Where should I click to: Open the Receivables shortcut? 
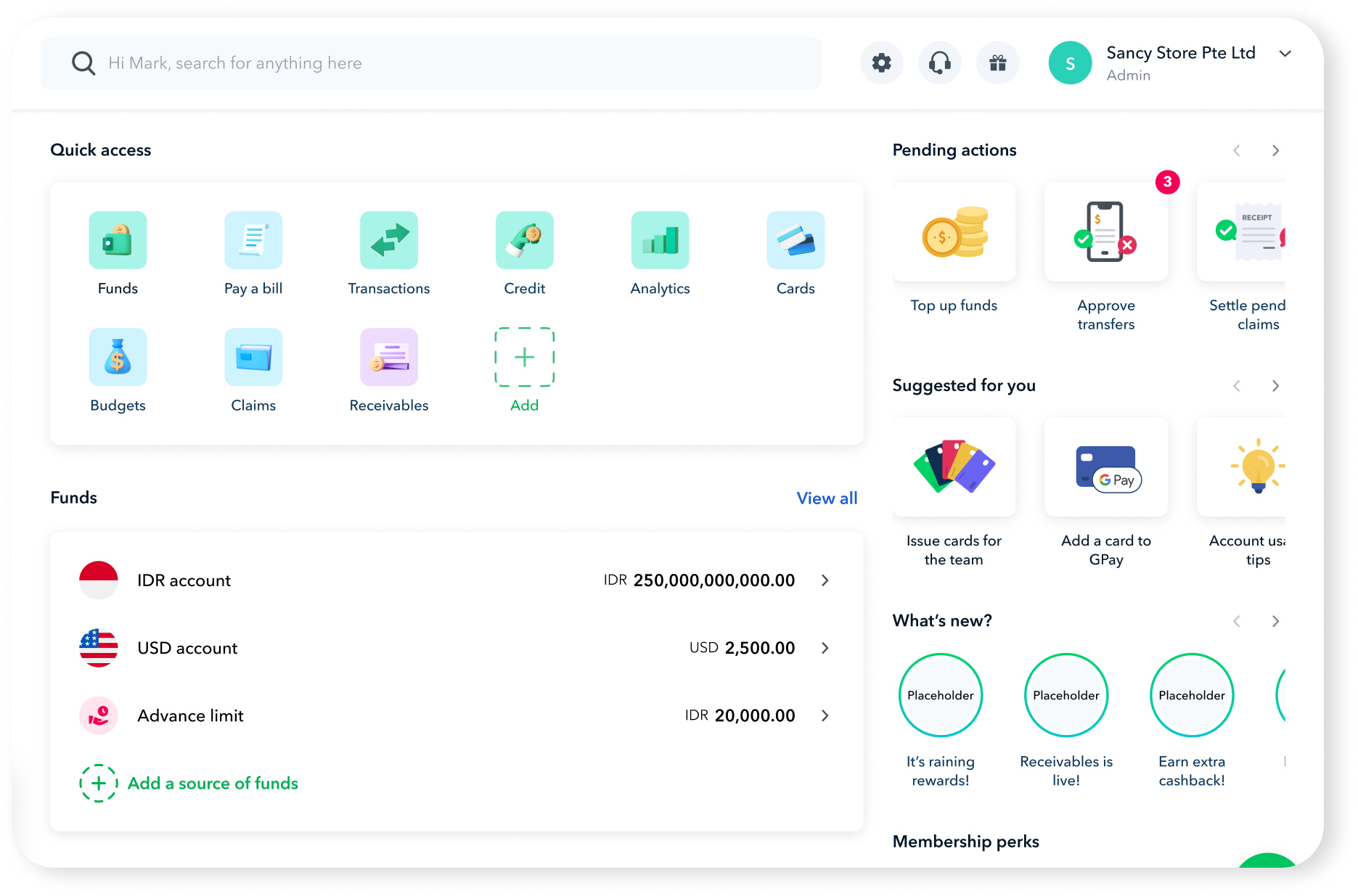pos(389,357)
